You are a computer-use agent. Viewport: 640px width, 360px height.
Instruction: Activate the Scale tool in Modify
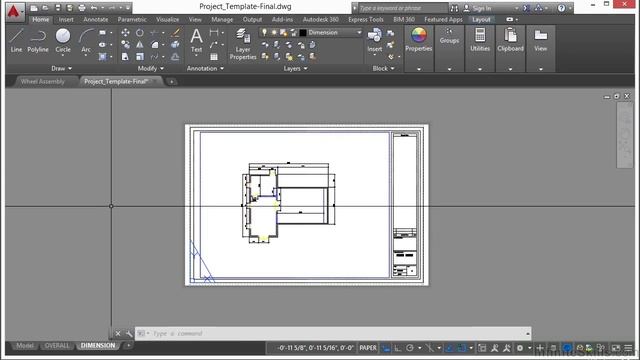(x=140, y=57)
